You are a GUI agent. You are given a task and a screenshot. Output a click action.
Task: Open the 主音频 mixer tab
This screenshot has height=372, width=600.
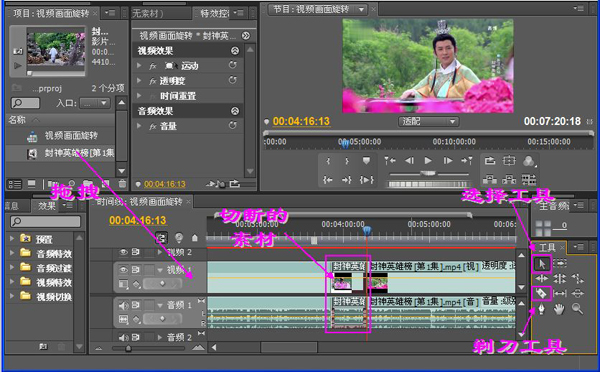click(x=554, y=206)
